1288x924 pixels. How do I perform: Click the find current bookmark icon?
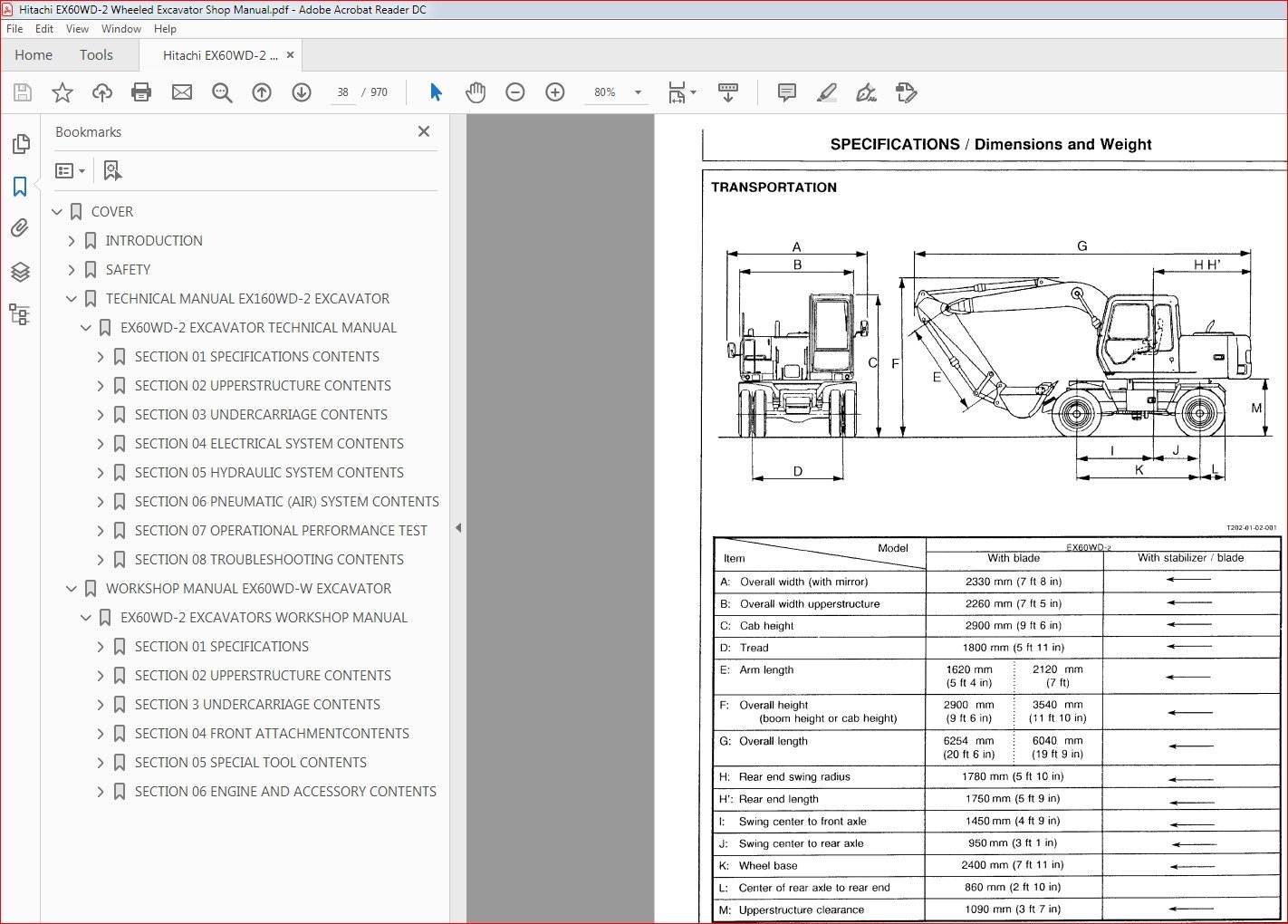(x=112, y=170)
